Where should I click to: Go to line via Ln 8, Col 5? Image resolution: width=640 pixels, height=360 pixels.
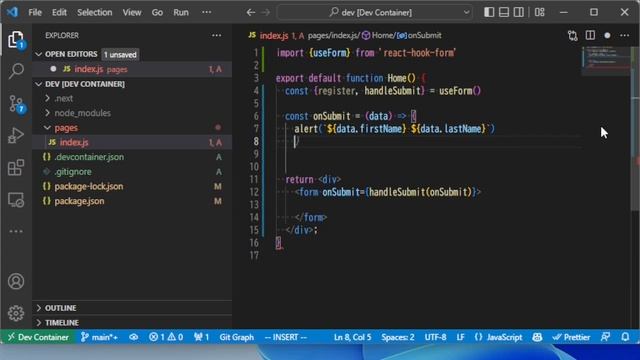pyautogui.click(x=353, y=337)
